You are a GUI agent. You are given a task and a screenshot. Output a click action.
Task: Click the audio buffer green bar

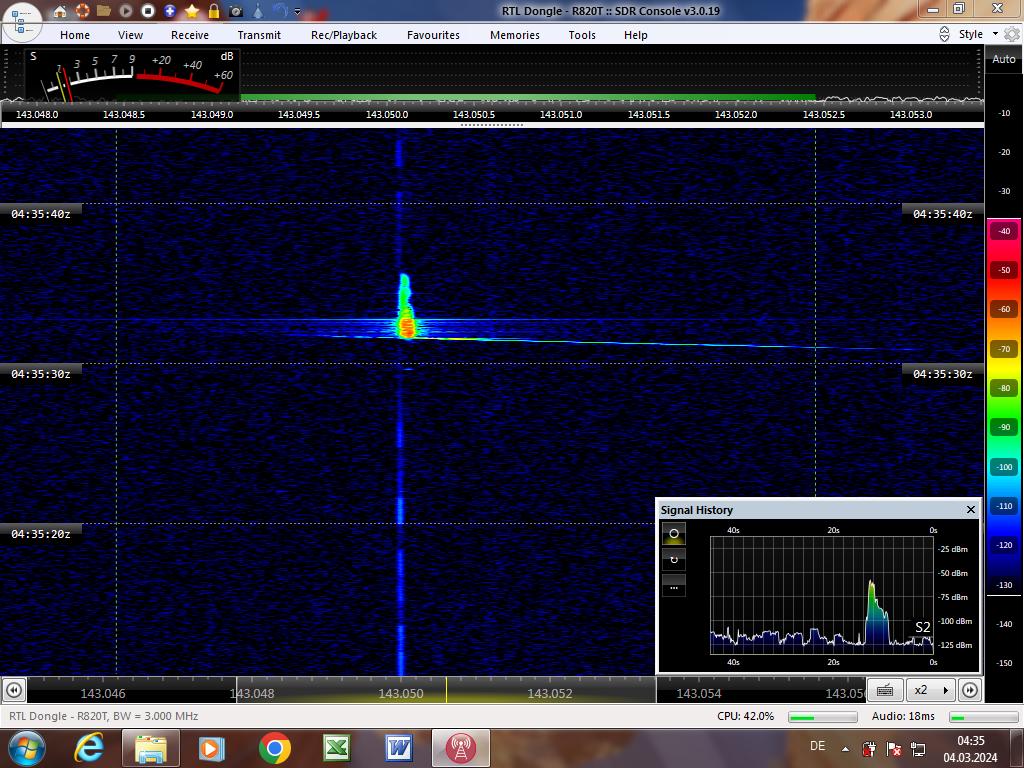(982, 716)
